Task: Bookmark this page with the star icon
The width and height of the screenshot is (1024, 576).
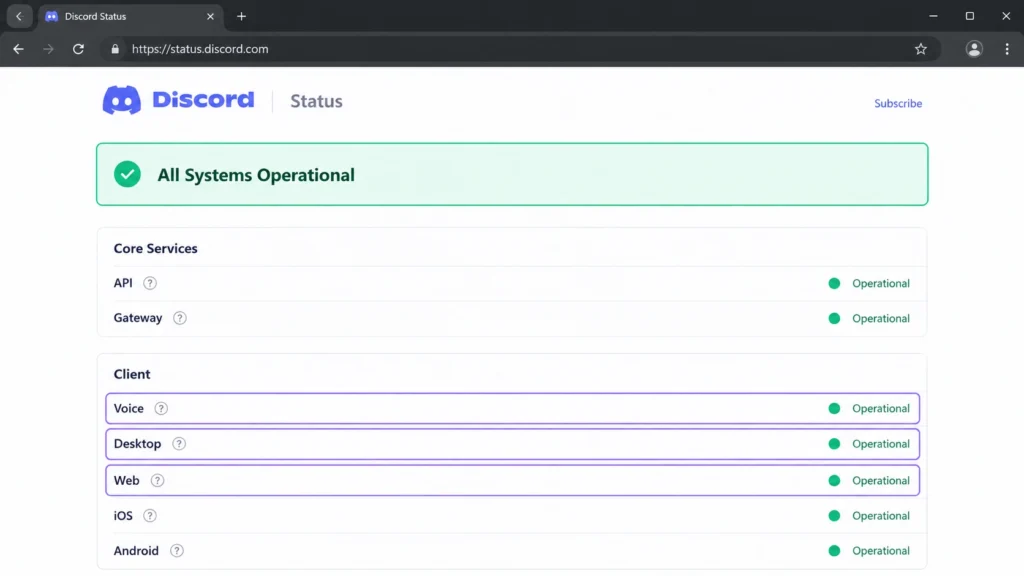Action: tap(920, 49)
